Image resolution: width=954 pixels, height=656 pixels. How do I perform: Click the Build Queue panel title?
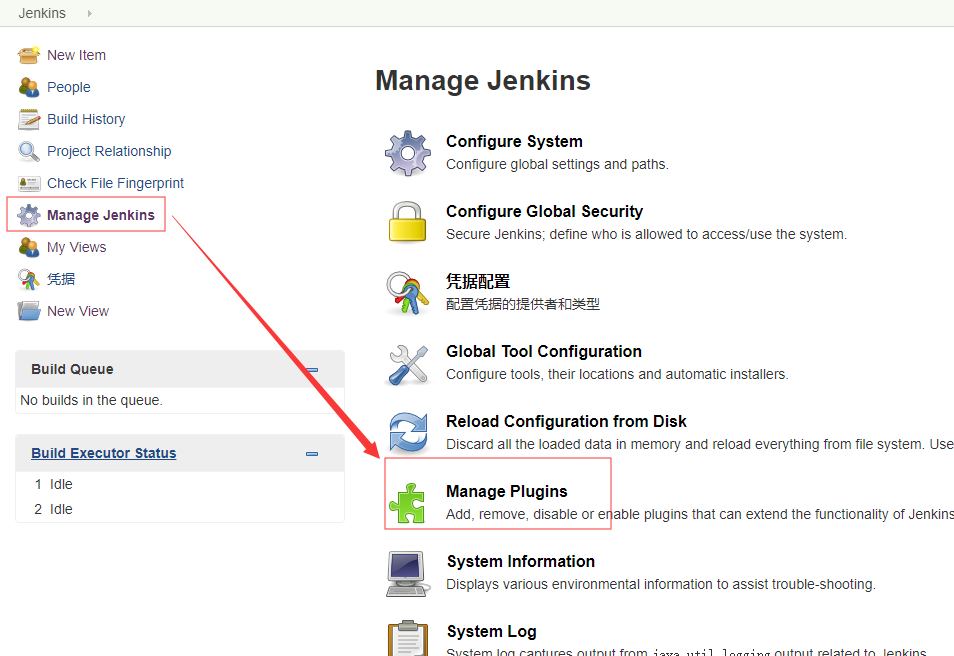[72, 369]
